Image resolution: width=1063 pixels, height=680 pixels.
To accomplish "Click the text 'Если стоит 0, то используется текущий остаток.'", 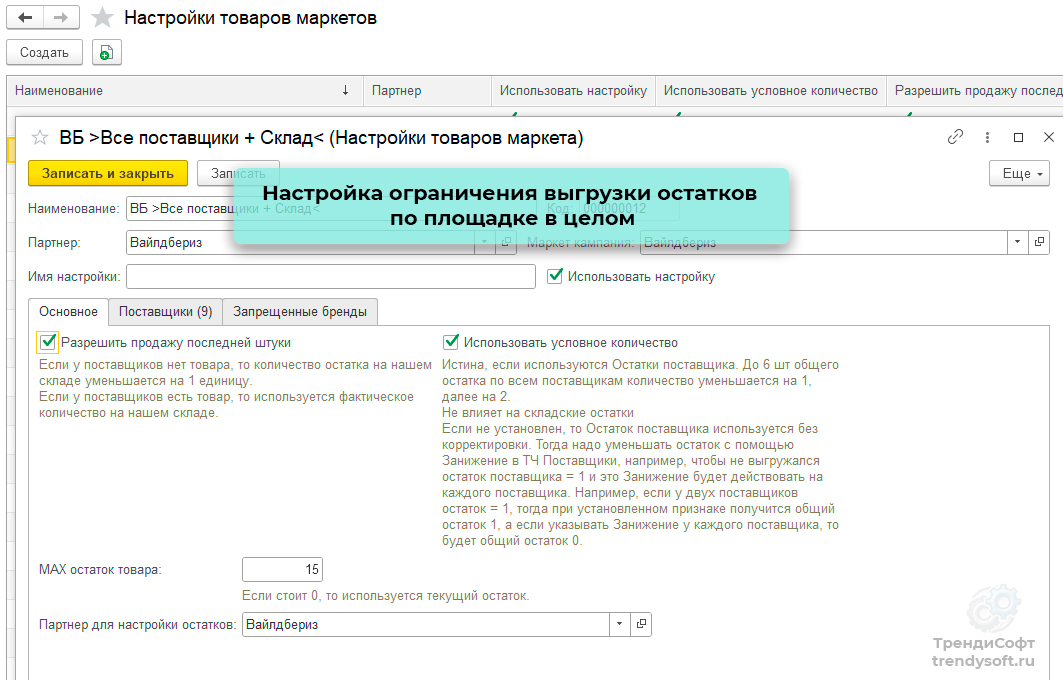I will coord(385,596).
